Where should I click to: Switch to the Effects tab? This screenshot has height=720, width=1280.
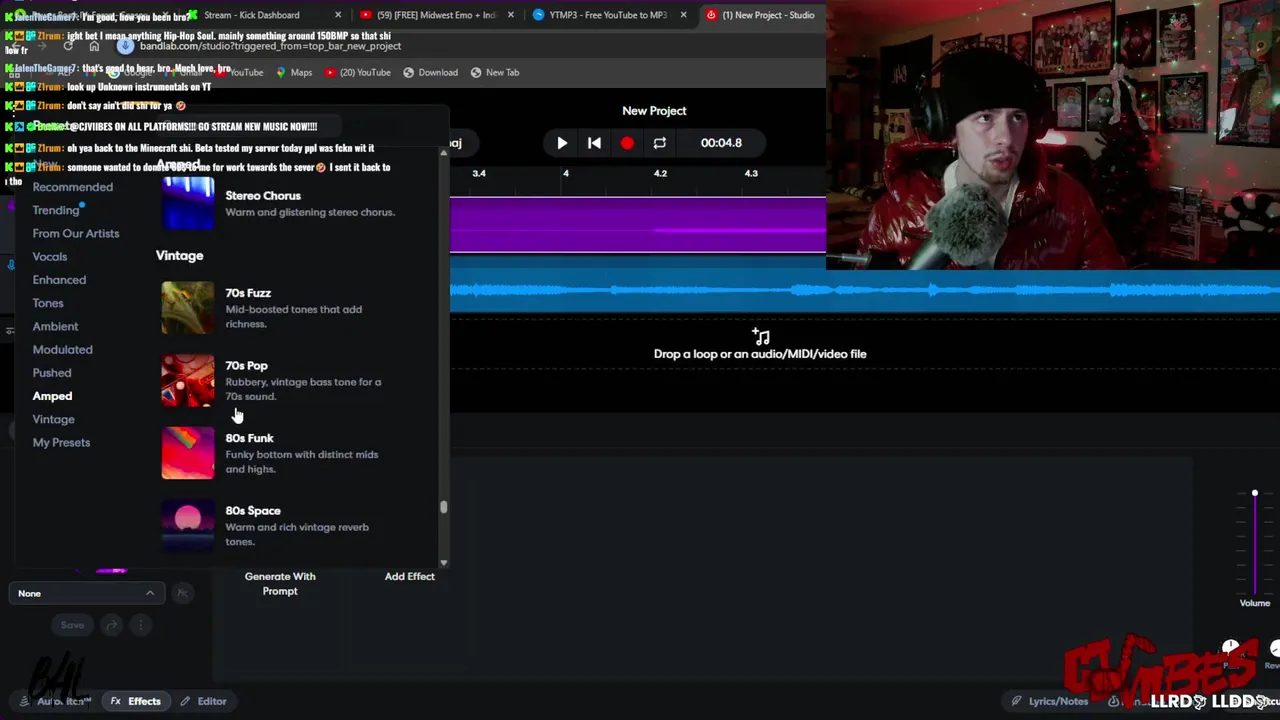click(x=135, y=701)
